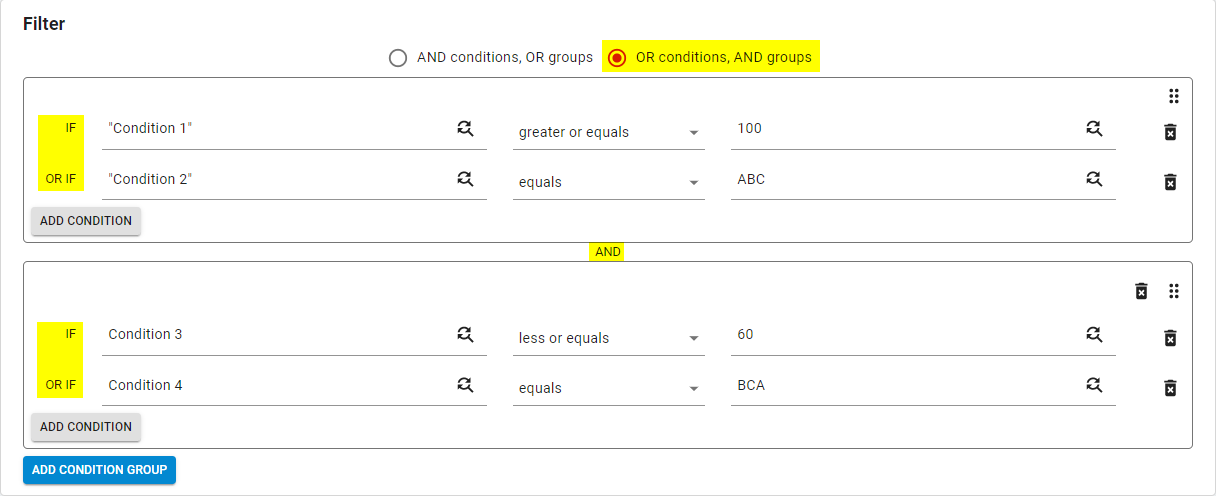Open the "greater or equals" operator dropdown
Screen dimensions: 1216x496
coord(609,131)
